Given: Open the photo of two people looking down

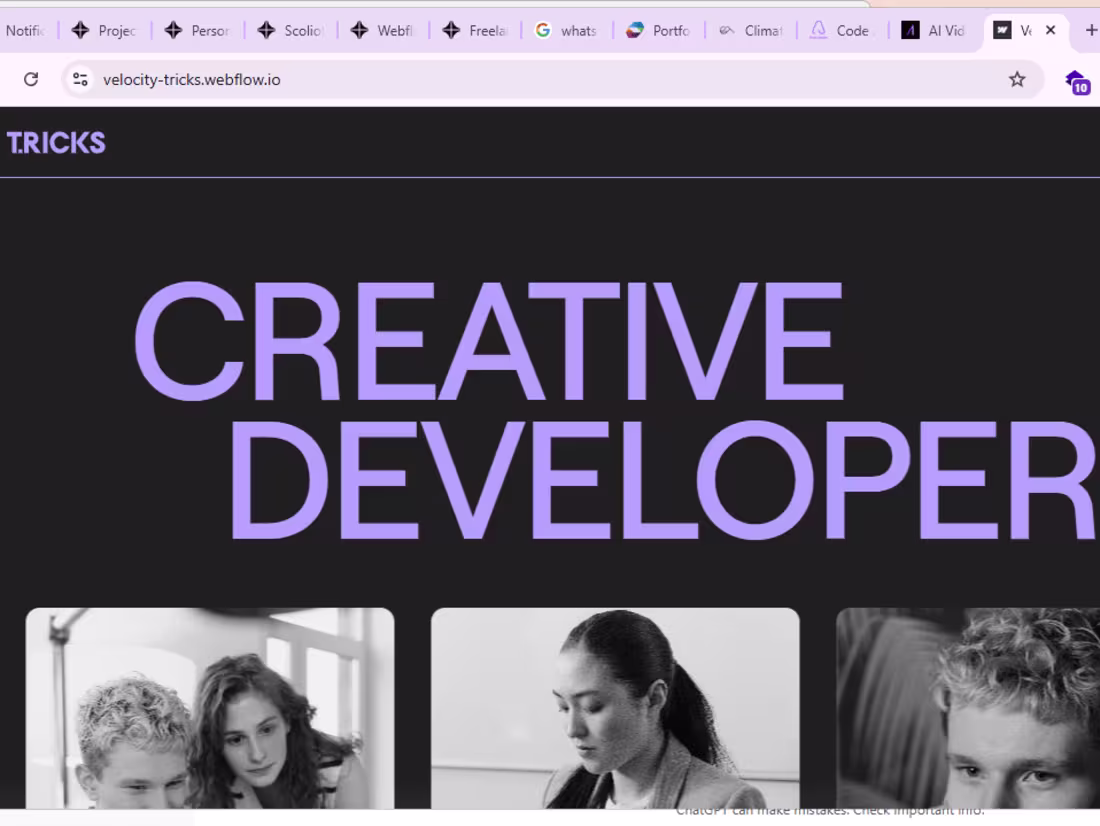Looking at the screenshot, I should pyautogui.click(x=210, y=708).
